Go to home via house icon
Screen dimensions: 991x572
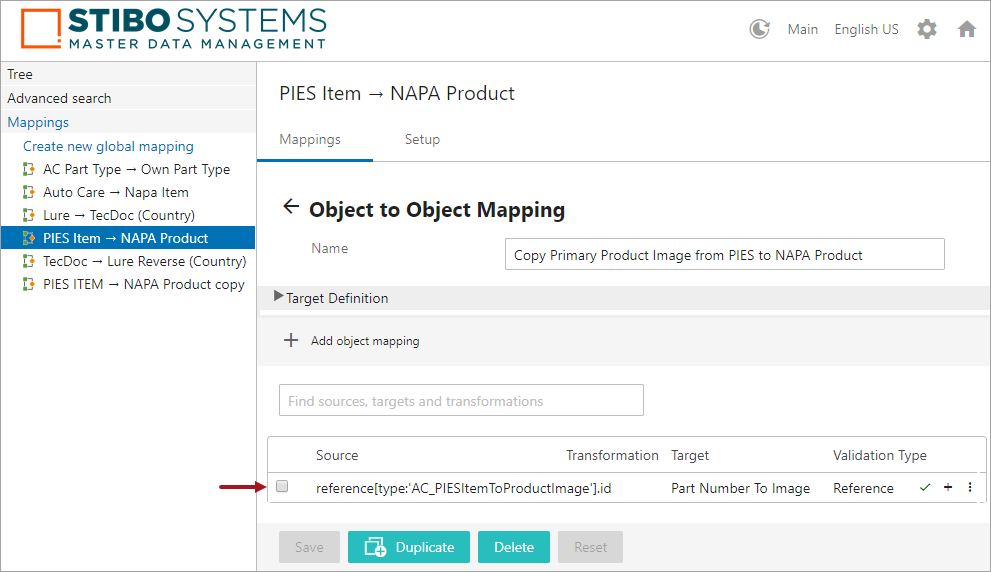click(x=966, y=29)
